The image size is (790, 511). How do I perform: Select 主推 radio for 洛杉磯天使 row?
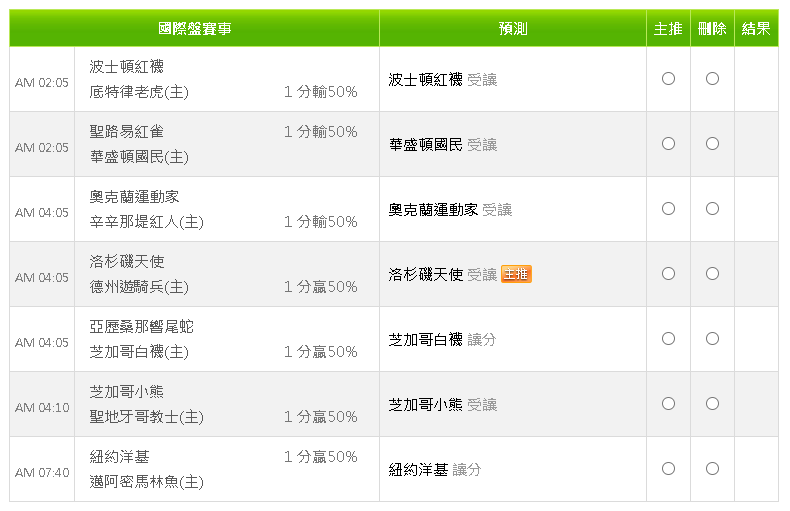[668, 274]
